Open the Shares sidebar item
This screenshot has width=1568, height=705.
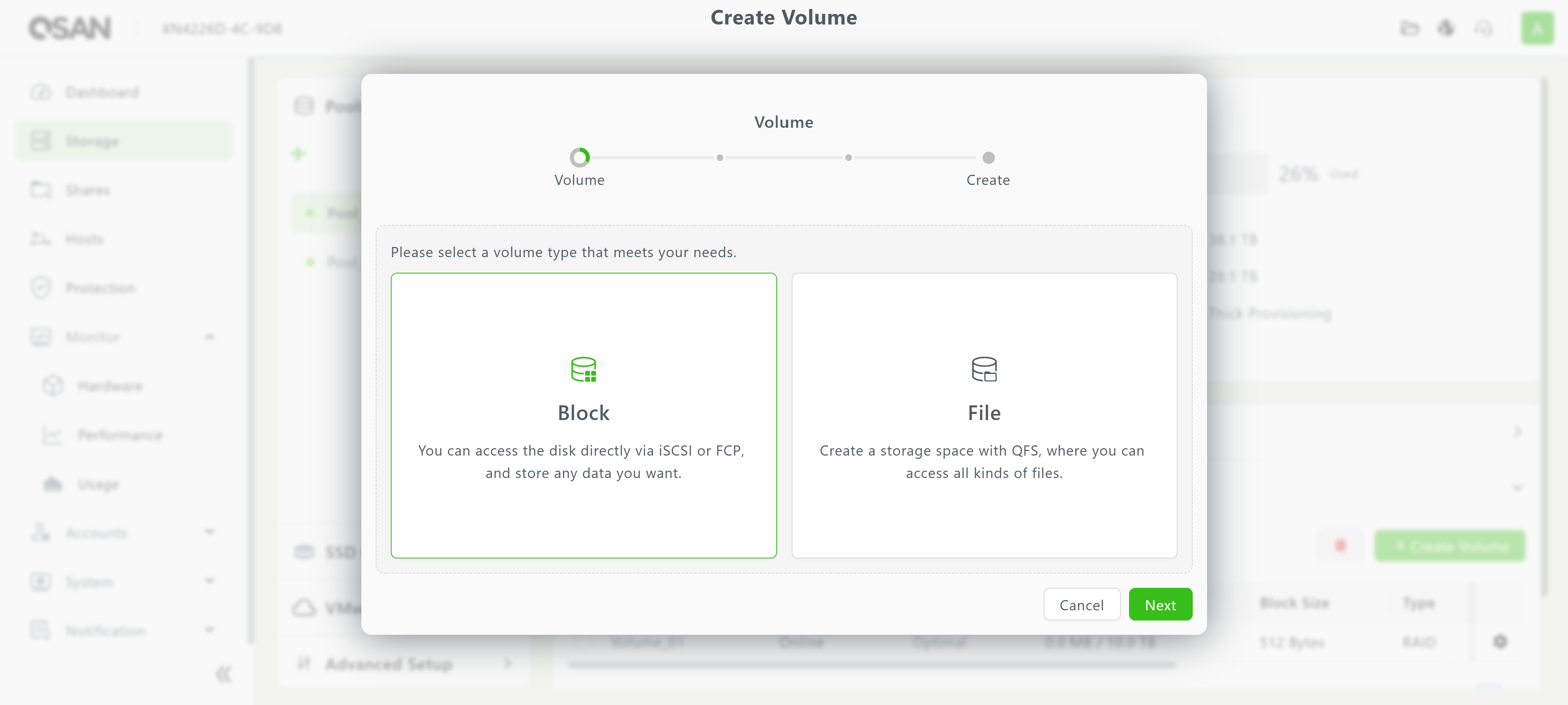(x=88, y=190)
